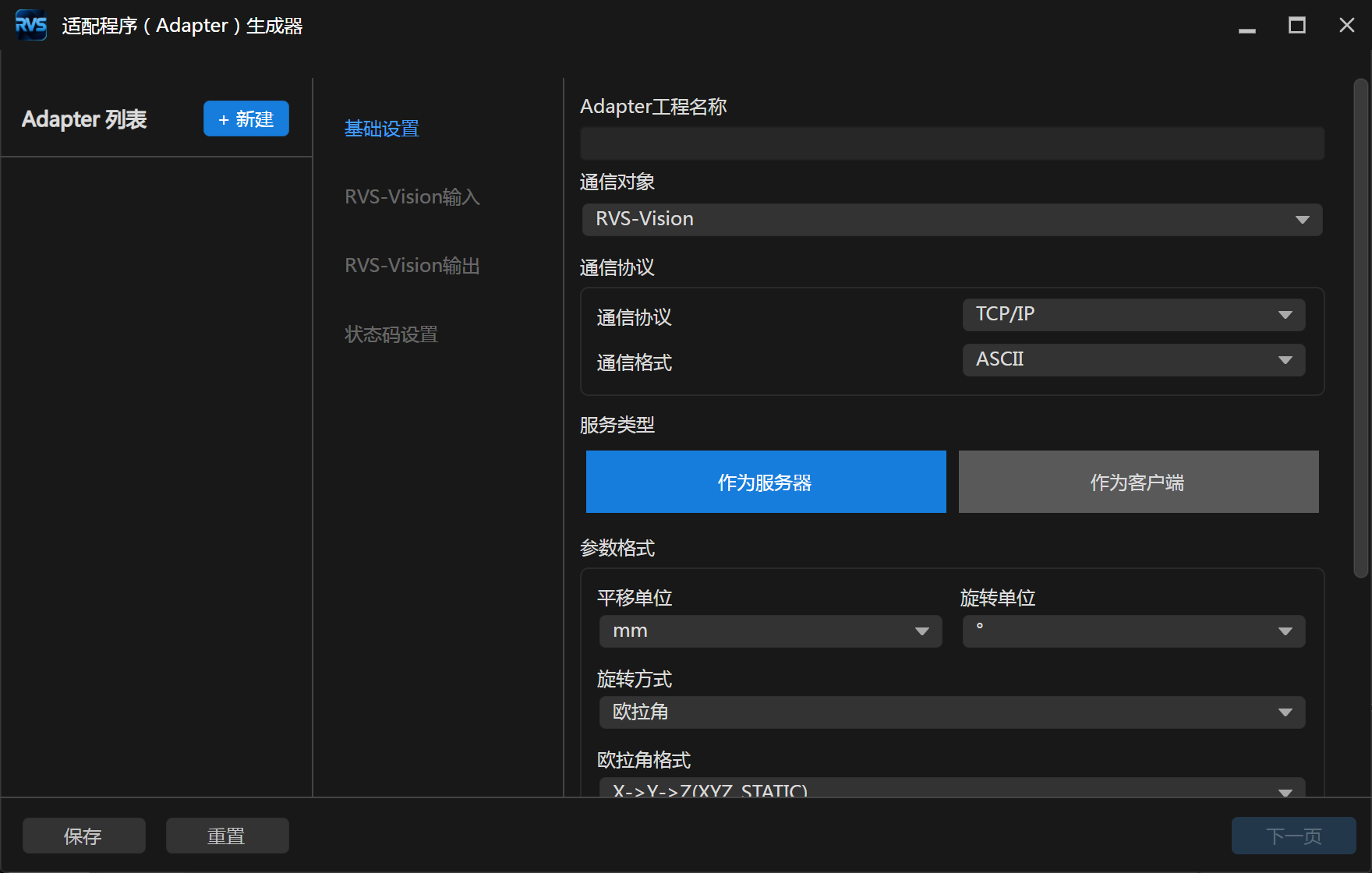Image resolution: width=1372 pixels, height=873 pixels.
Task: Select 作为服务器 service type
Action: point(766,482)
